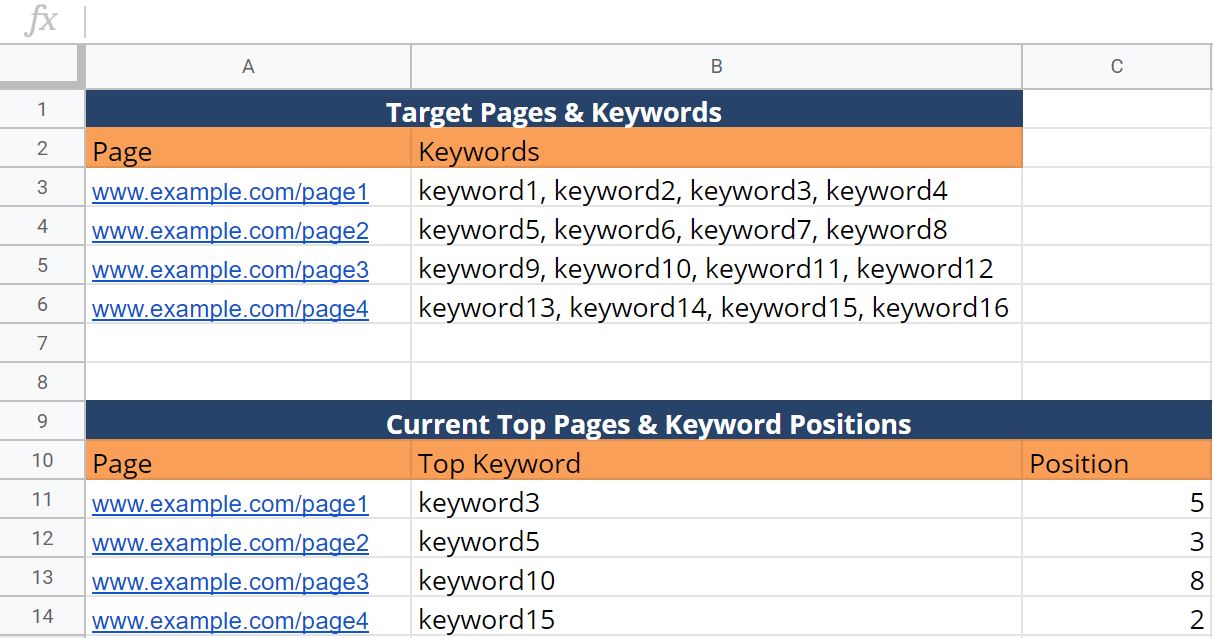
Task: Select column C header
Action: pos(1117,67)
